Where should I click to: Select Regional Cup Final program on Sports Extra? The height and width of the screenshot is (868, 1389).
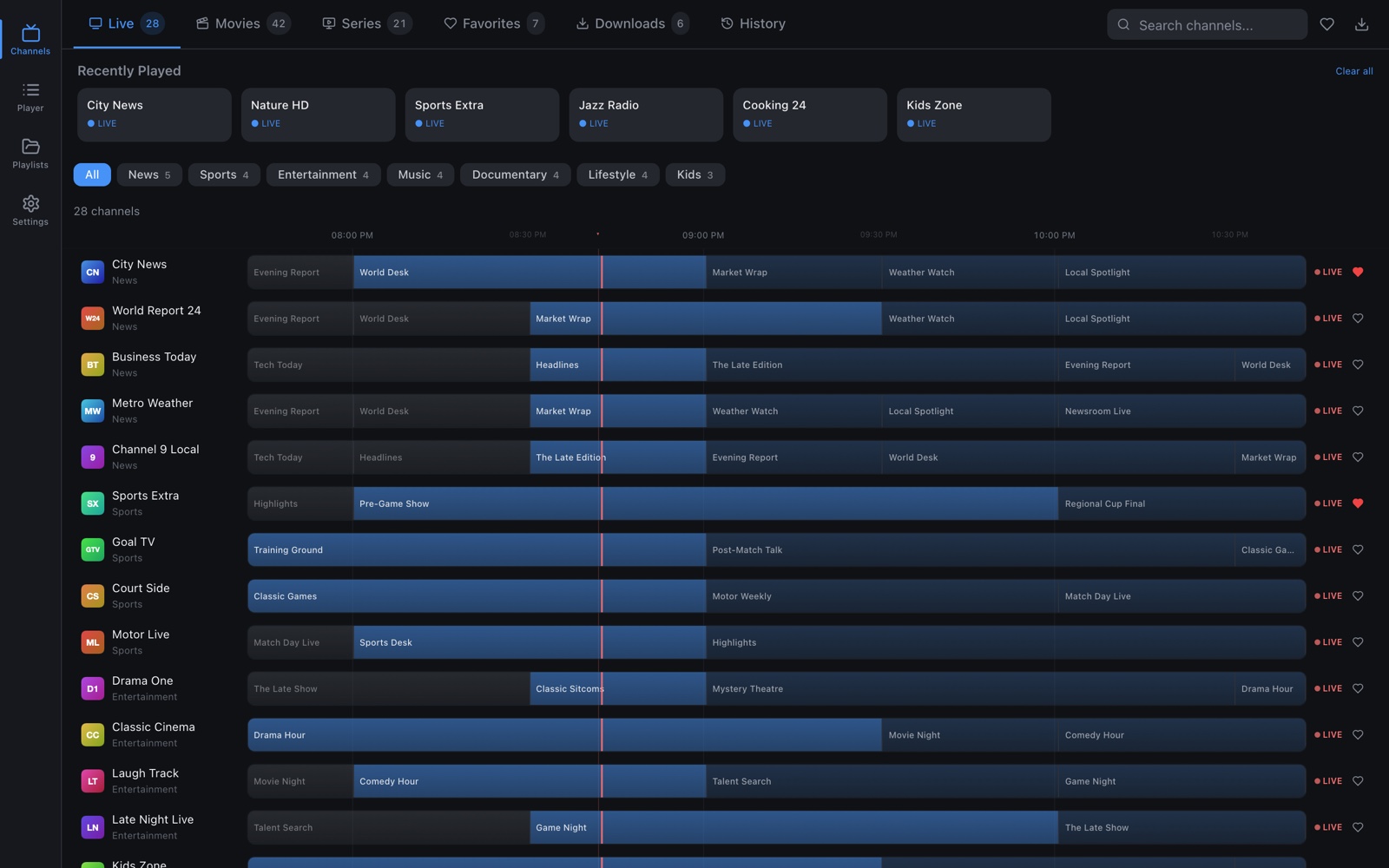1182,503
